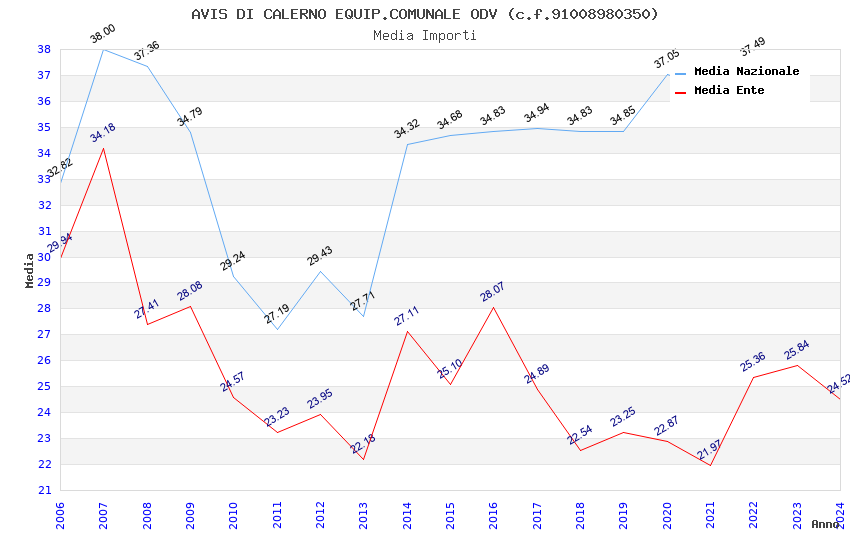Click the Anno x-axis title
This screenshot has width=850, height=550.
tap(825, 524)
